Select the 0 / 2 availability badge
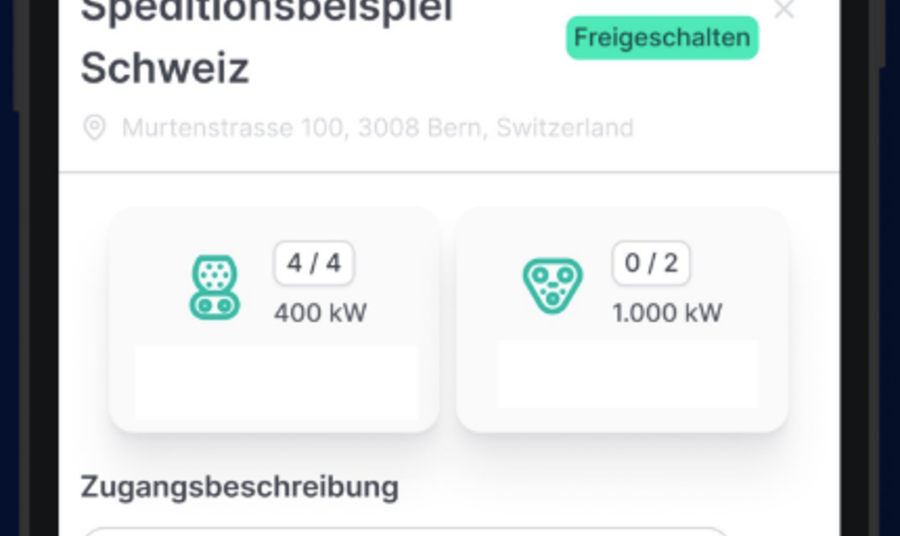Screen dimensions: 900x536 click(x=651, y=263)
